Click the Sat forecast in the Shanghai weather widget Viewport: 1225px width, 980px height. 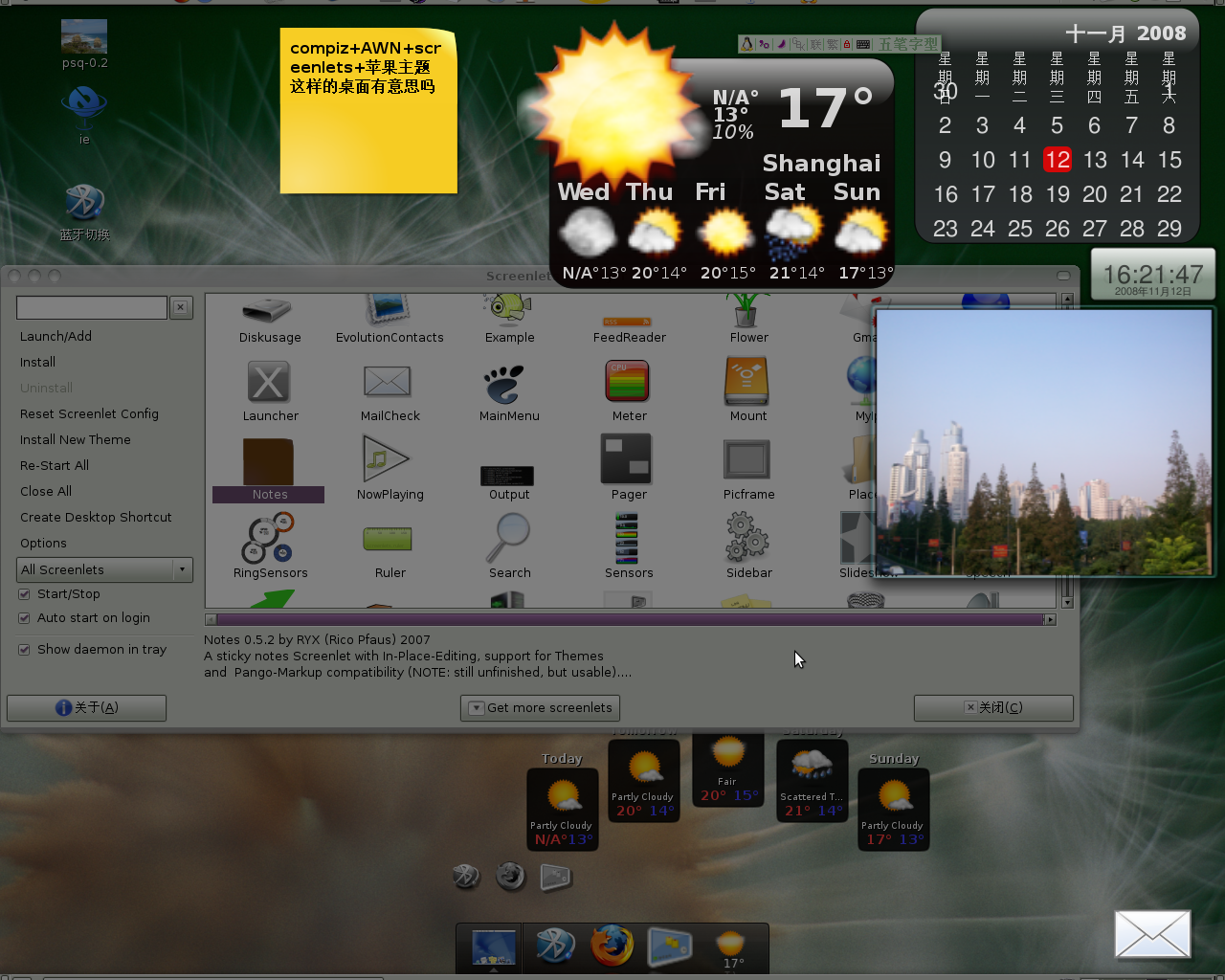click(794, 232)
